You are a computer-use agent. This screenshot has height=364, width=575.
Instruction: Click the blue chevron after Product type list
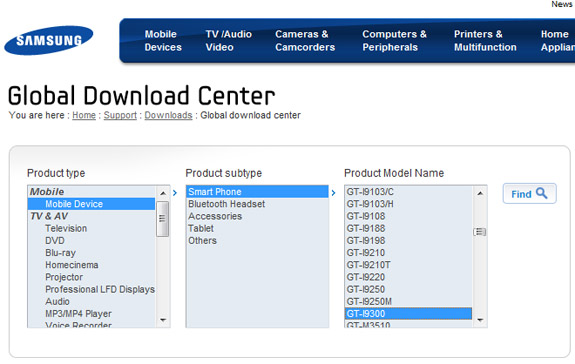click(x=175, y=193)
